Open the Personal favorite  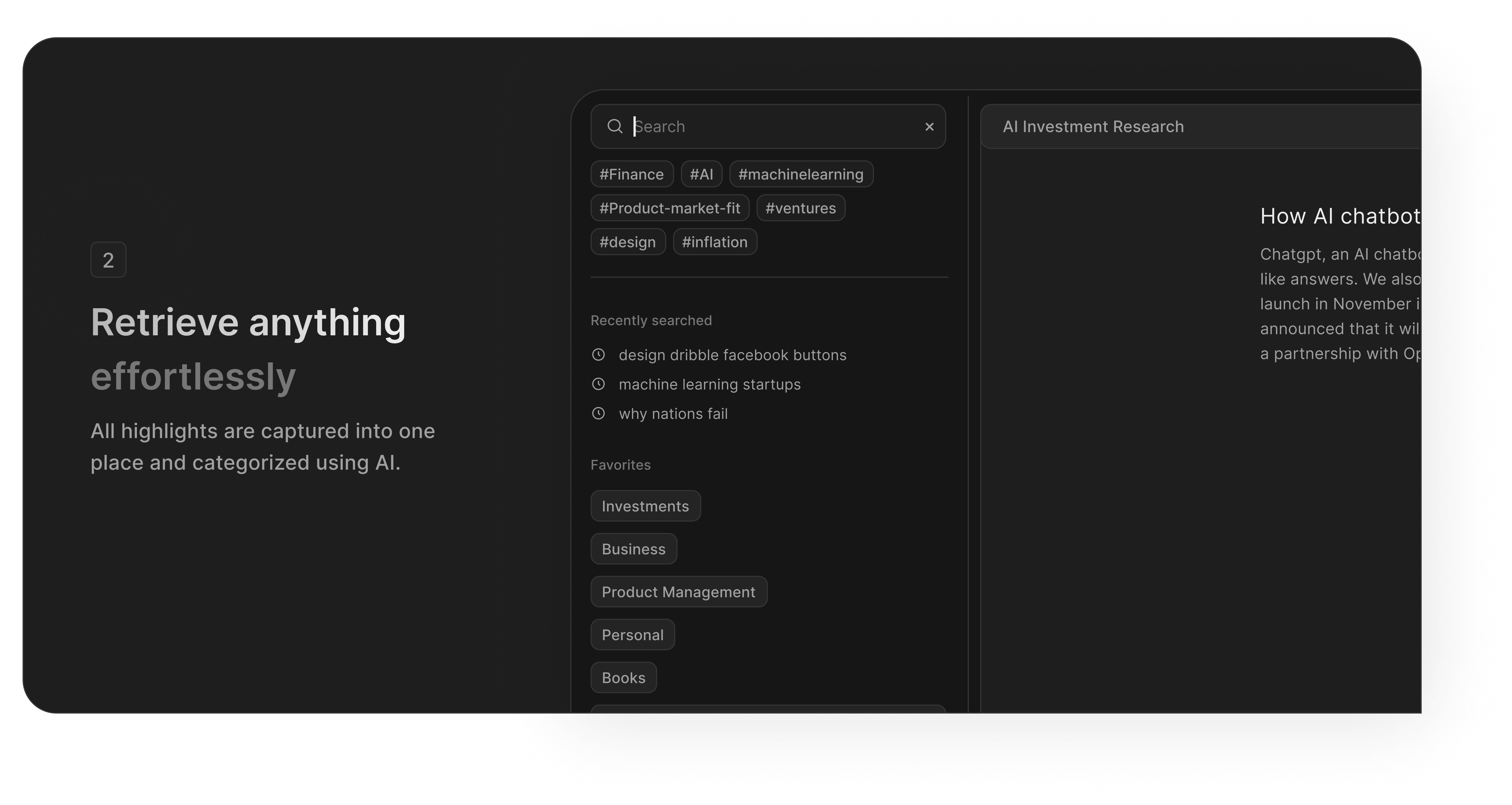[633, 634]
